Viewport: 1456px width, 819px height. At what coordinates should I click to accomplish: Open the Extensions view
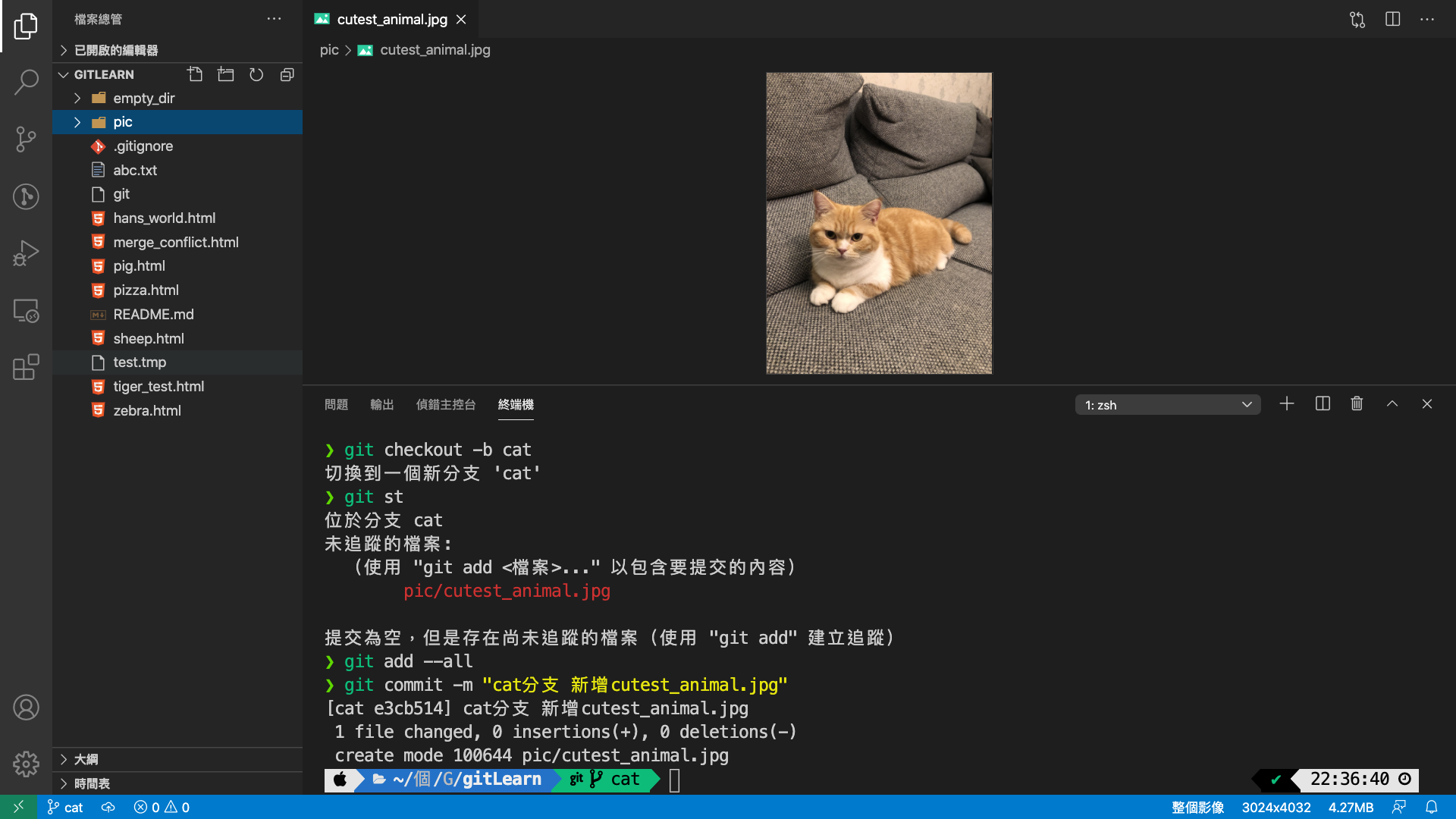pyautogui.click(x=26, y=367)
